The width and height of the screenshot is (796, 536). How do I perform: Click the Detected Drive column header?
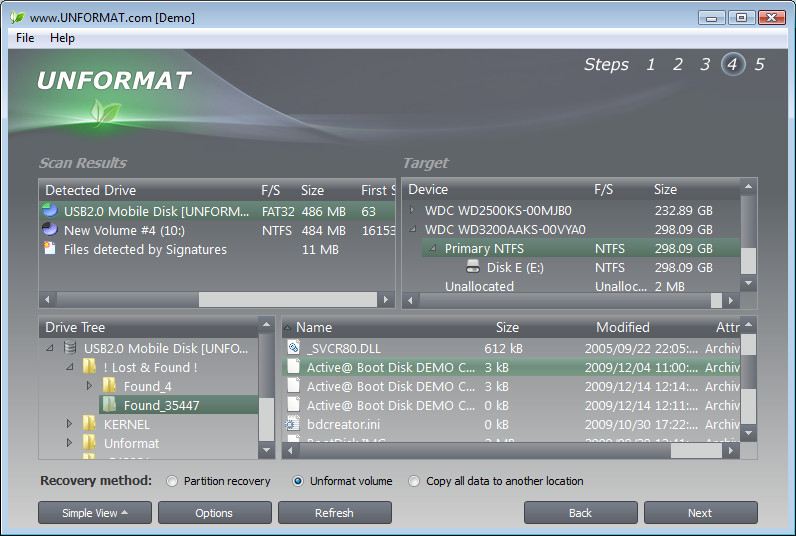pyautogui.click(x=90, y=190)
